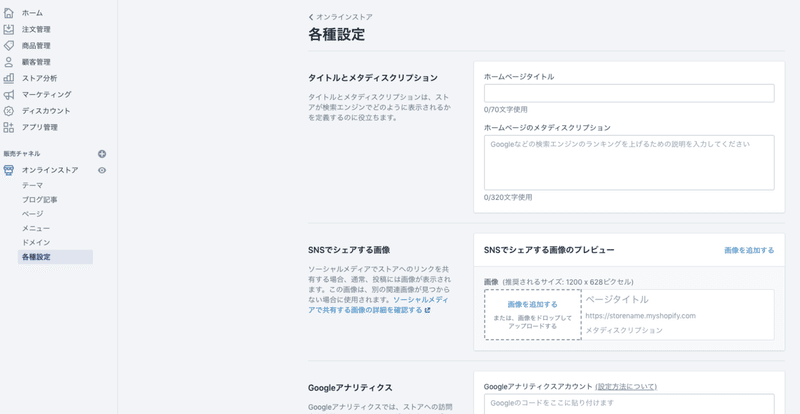Viewport: 800px width, 414px height.
Task: Focus the ホームページタイトル input field
Action: coord(629,93)
